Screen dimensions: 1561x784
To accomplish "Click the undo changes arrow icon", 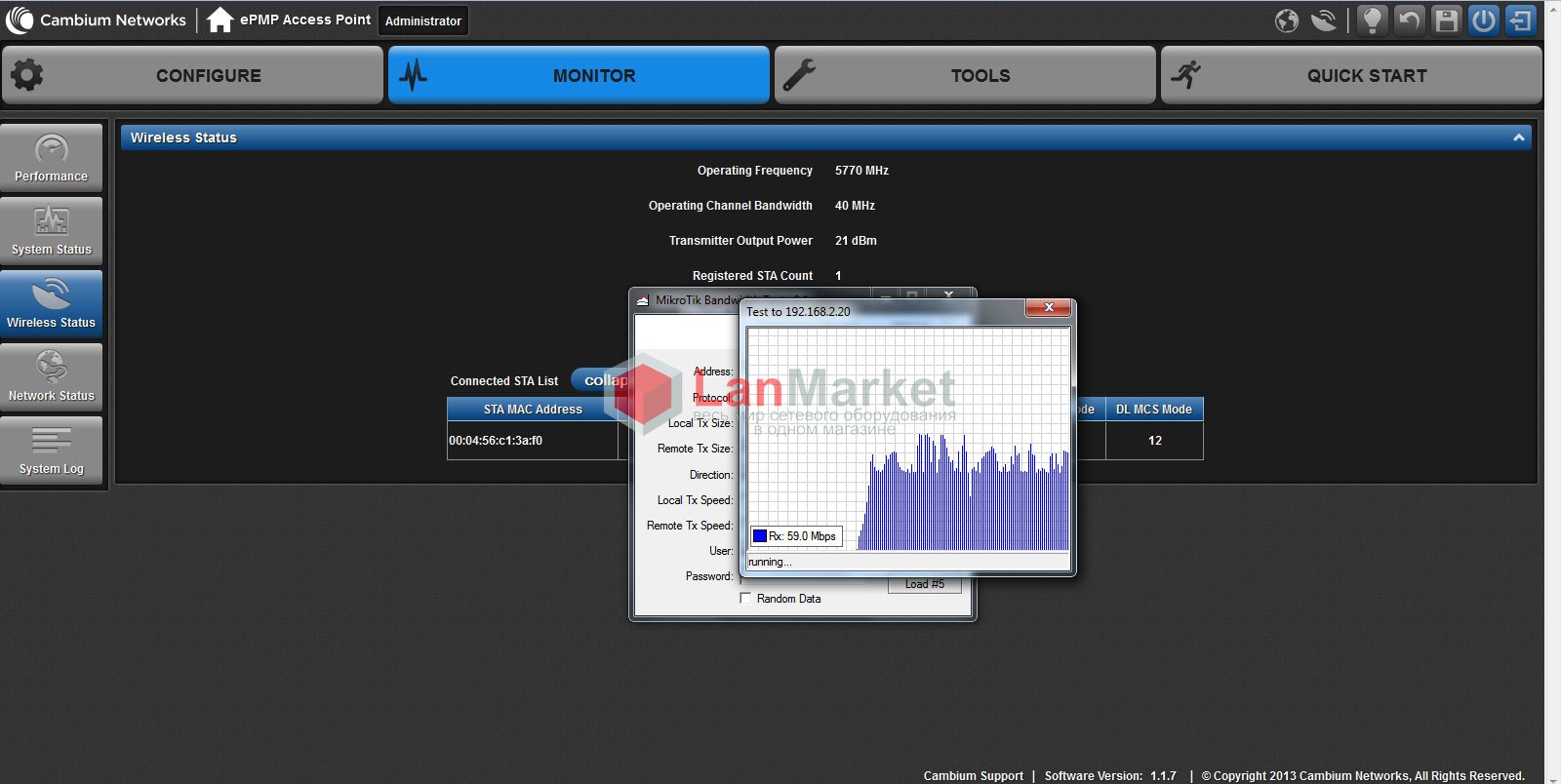I will pyautogui.click(x=1409, y=20).
